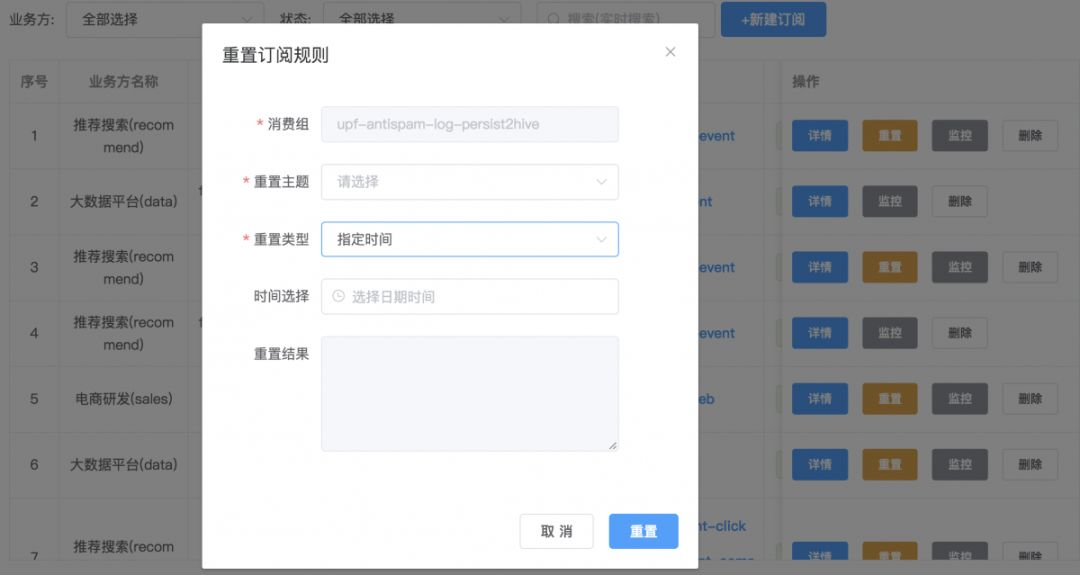Click the 取消 button in dialog
This screenshot has height=575, width=1080.
[557, 531]
